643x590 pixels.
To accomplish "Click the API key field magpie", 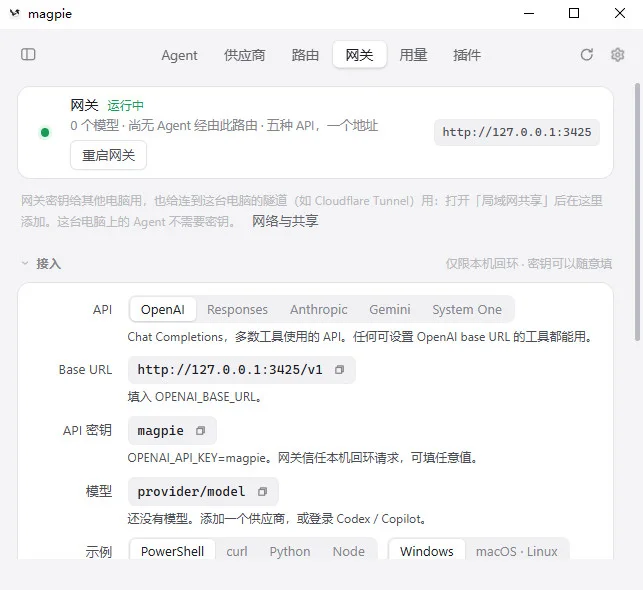I will [172, 431].
